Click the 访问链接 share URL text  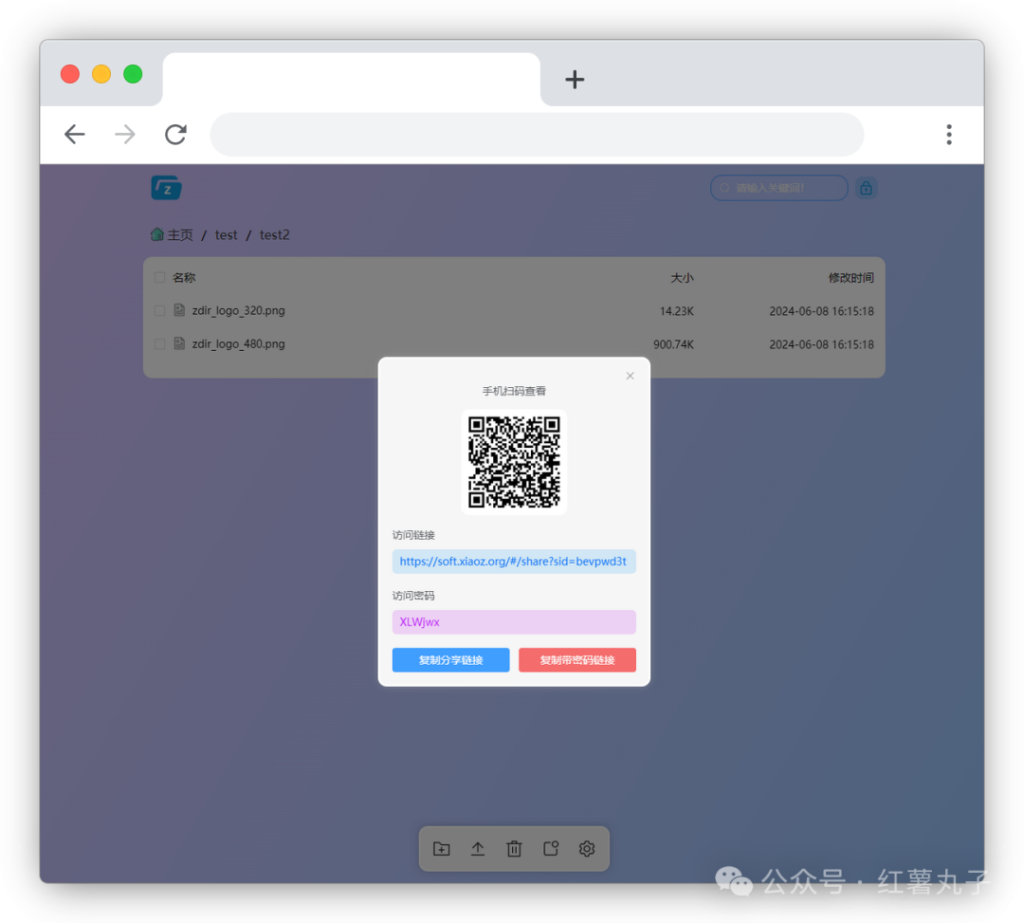tap(514, 561)
